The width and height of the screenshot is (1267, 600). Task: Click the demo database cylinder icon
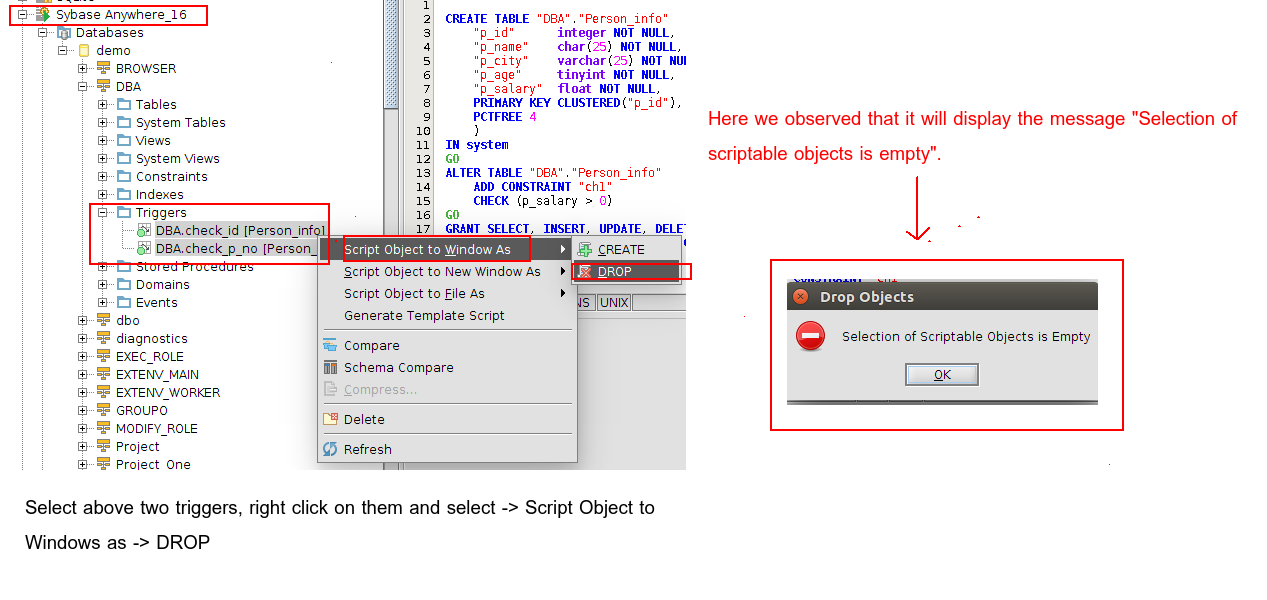pyautogui.click(x=84, y=51)
